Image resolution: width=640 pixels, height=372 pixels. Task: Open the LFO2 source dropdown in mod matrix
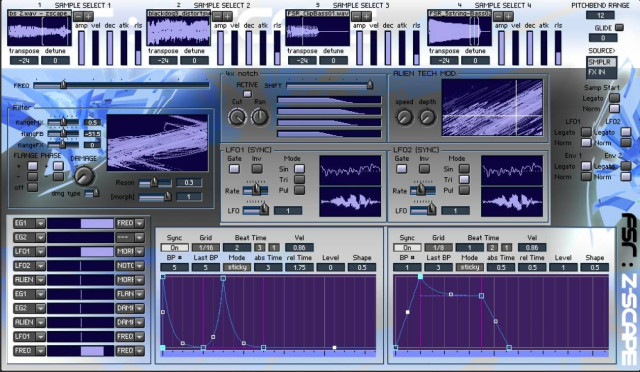click(x=40, y=266)
